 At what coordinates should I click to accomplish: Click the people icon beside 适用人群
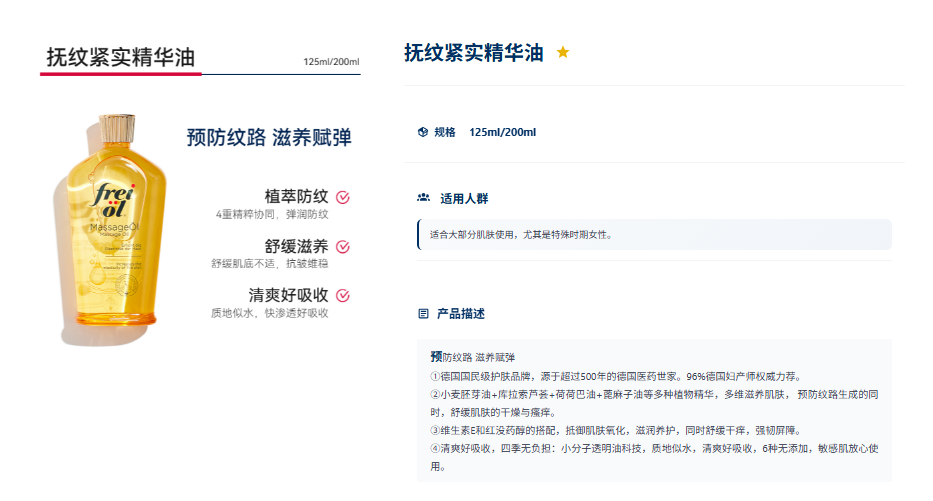(424, 198)
